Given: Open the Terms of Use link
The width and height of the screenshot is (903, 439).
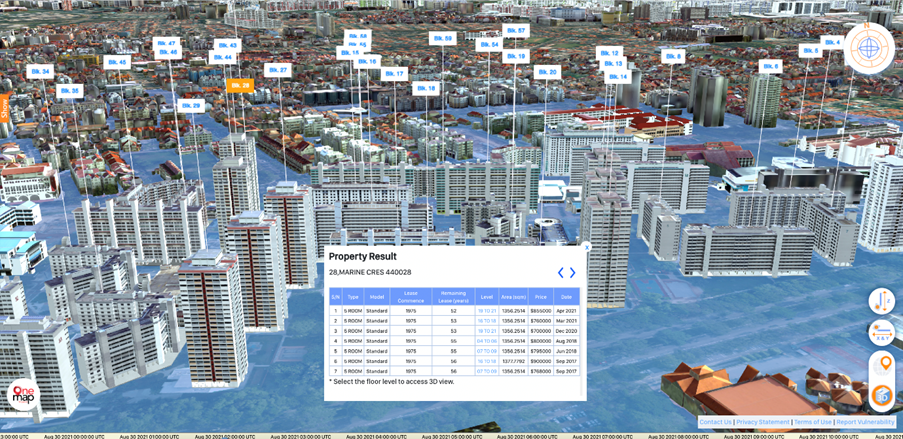Looking at the screenshot, I should pos(813,422).
